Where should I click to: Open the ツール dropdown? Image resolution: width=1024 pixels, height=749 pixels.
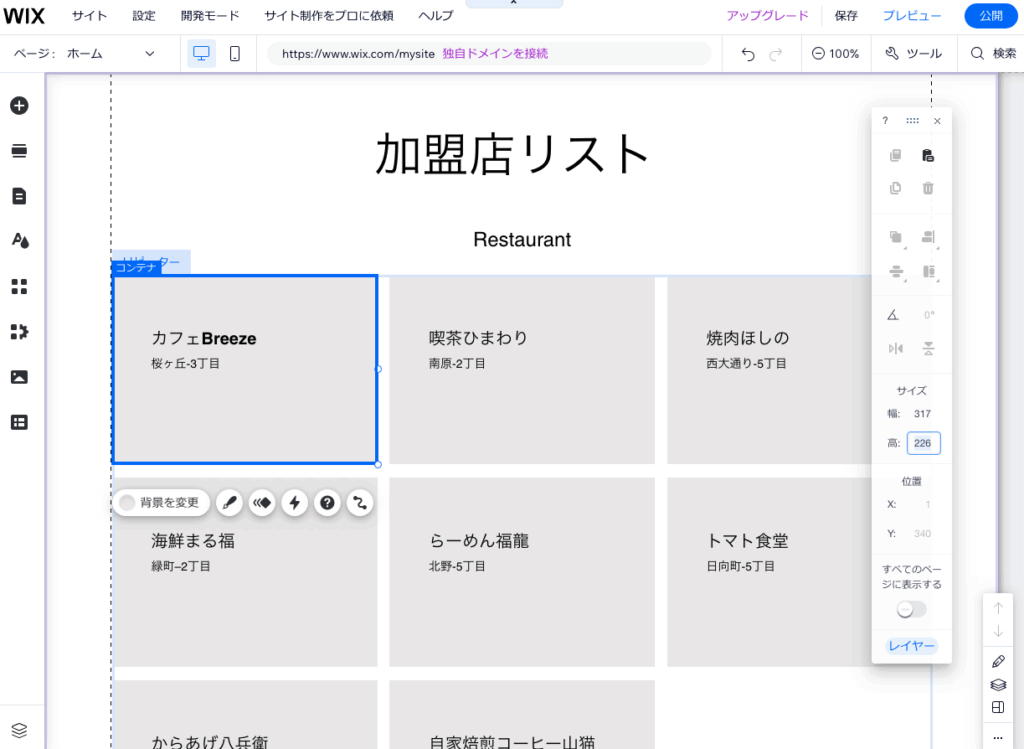coord(913,53)
